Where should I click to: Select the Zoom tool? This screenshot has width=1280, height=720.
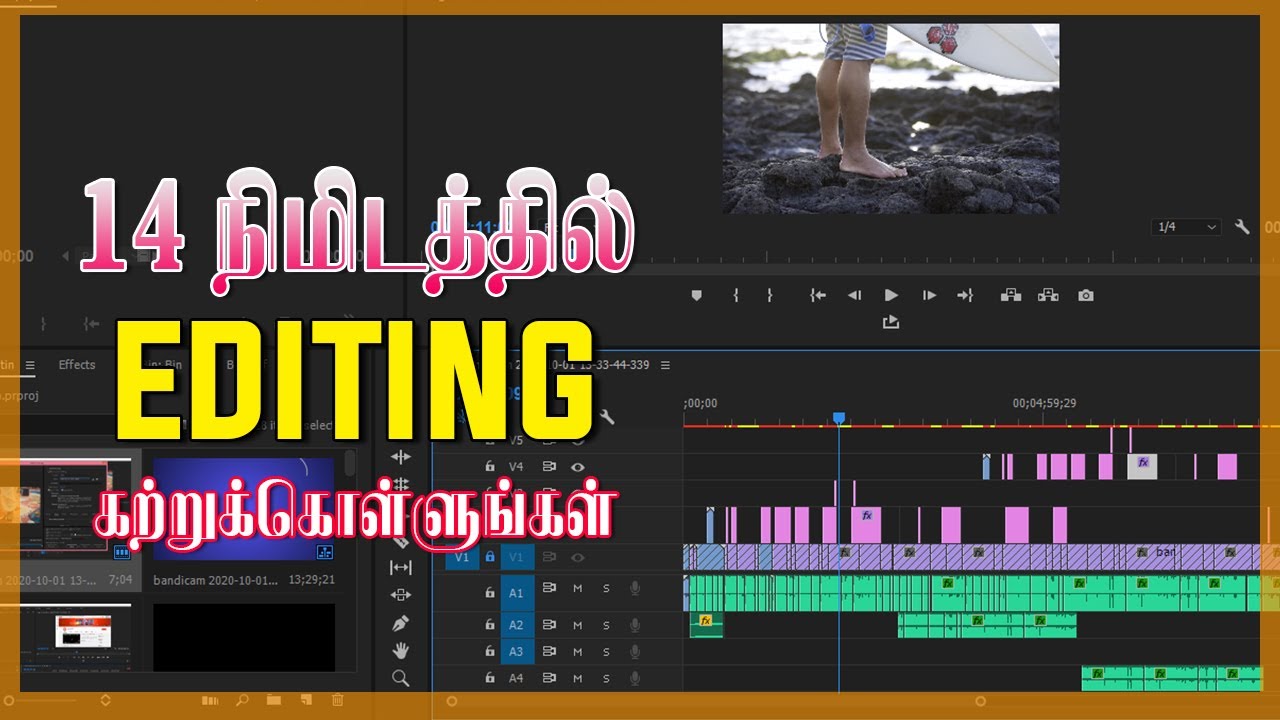[x=400, y=678]
